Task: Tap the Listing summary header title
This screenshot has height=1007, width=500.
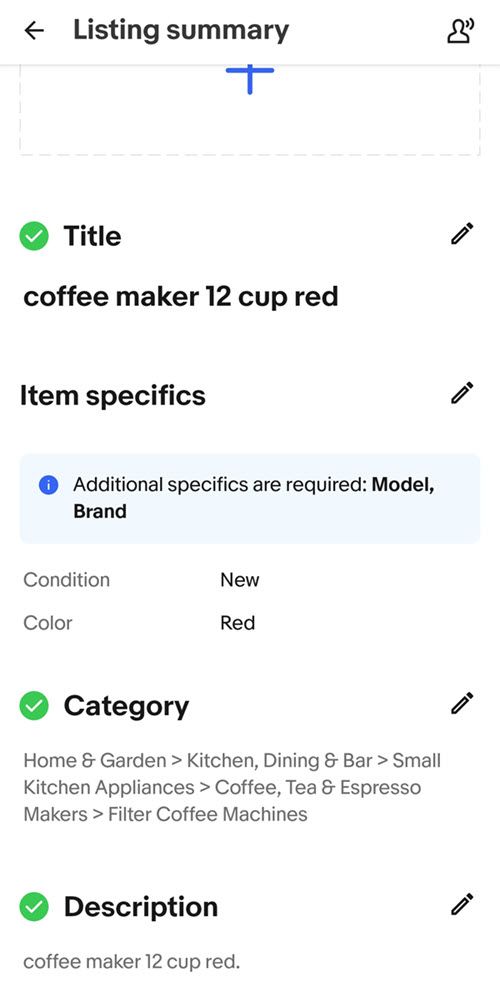Action: point(181,30)
